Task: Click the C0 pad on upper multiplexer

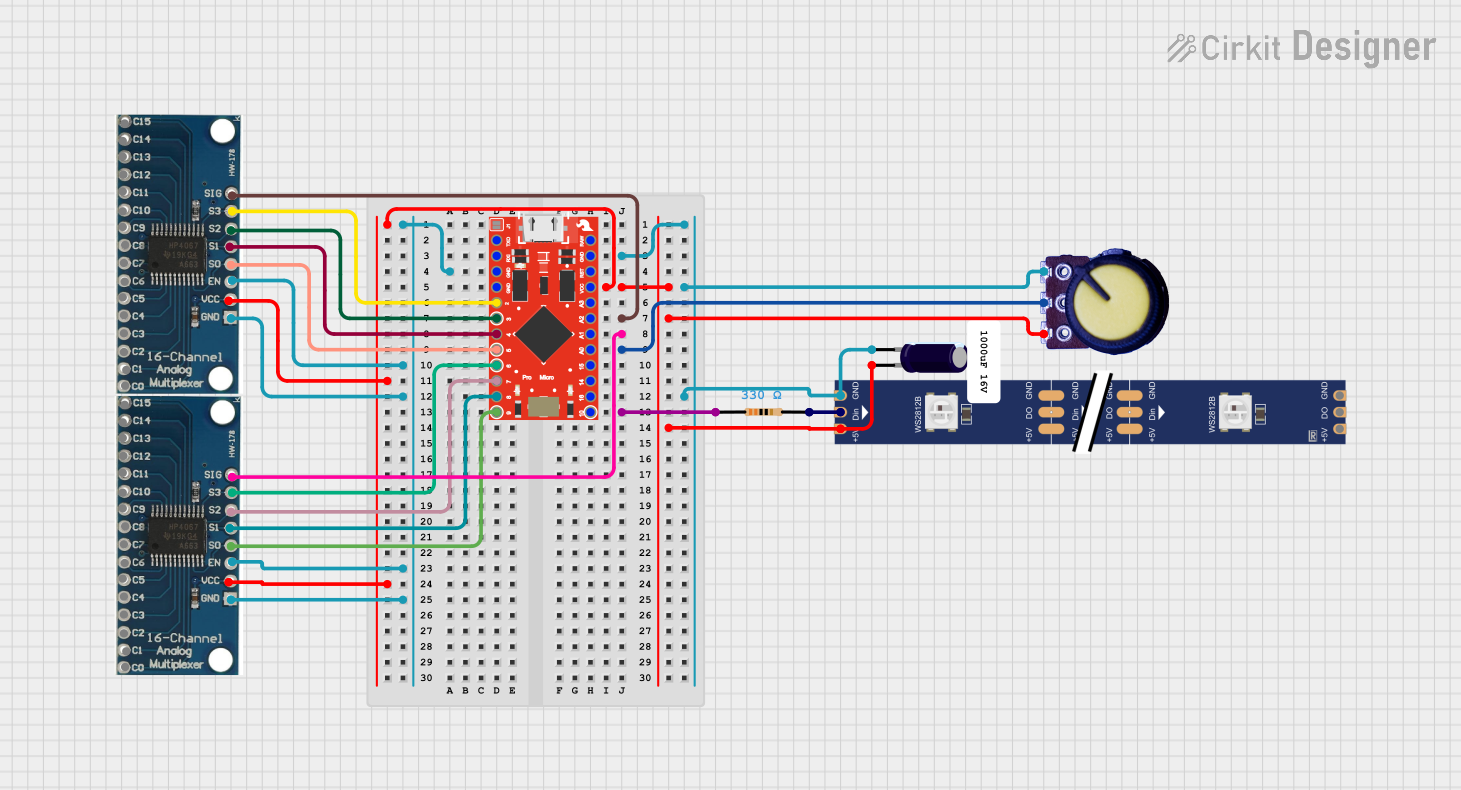Action: (124, 387)
